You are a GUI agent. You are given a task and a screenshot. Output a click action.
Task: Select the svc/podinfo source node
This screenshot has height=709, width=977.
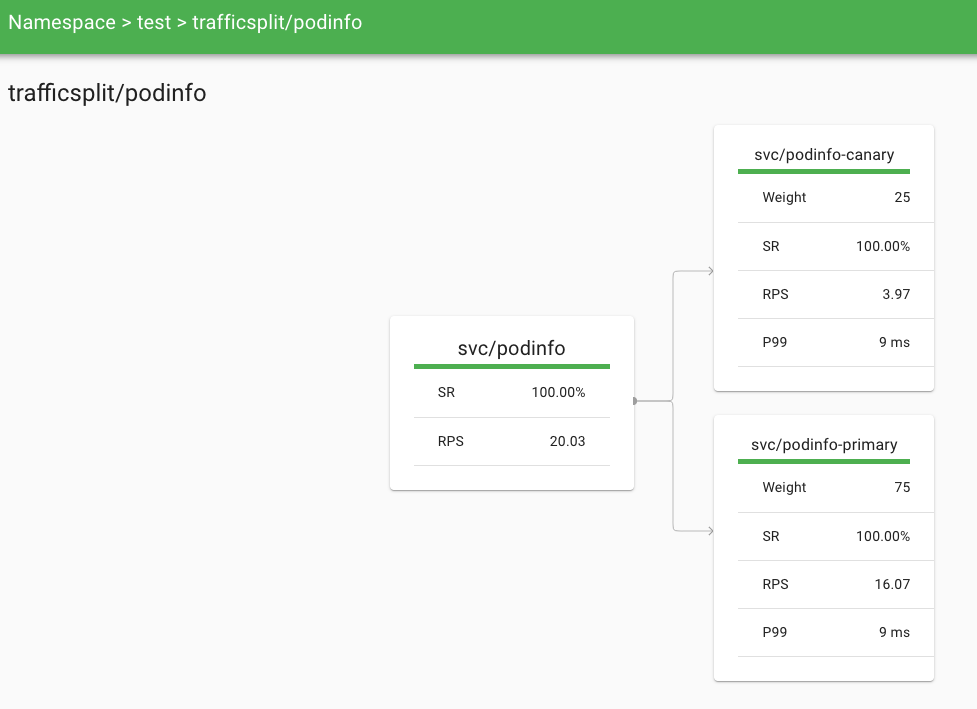[511, 348]
